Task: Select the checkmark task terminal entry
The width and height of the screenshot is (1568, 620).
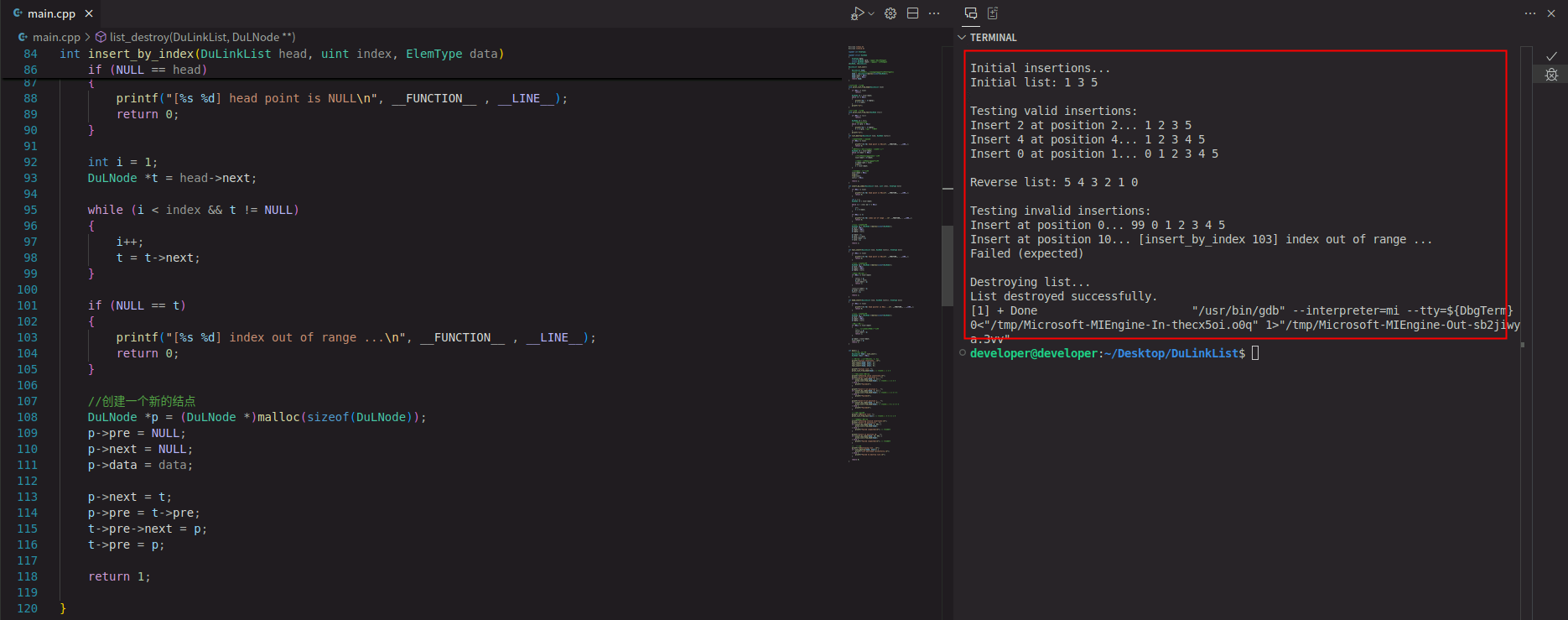Action: point(1551,56)
